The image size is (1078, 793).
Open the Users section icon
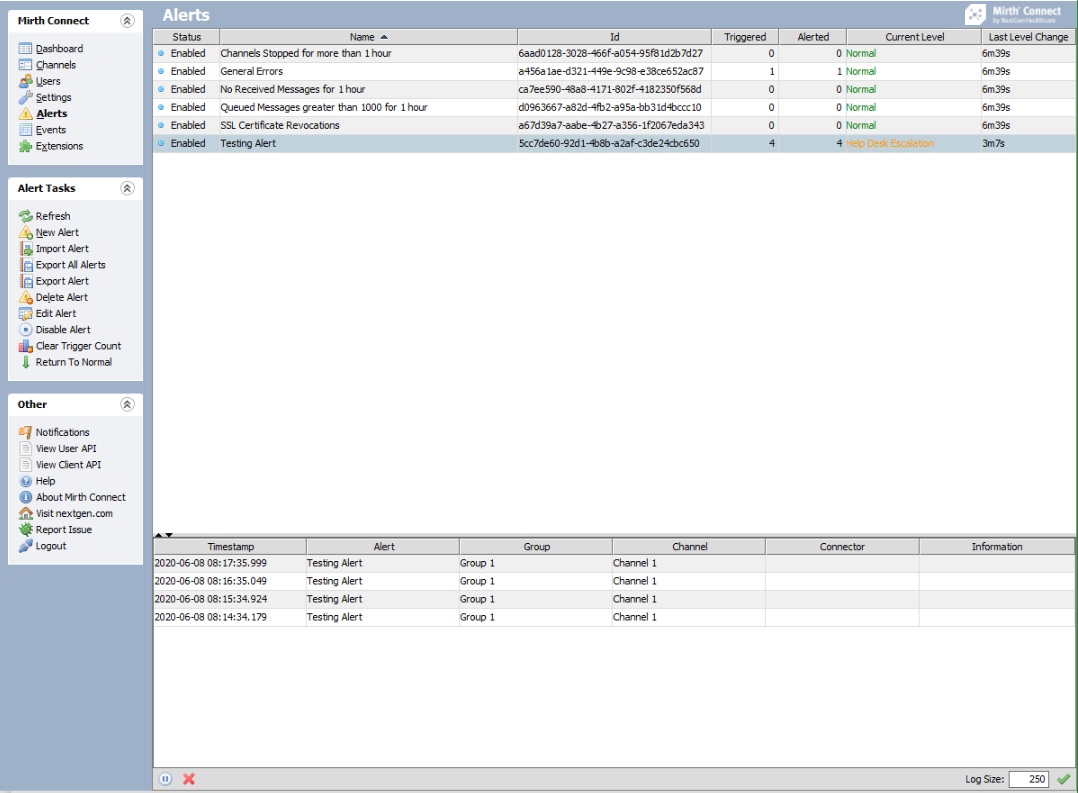pos(25,81)
